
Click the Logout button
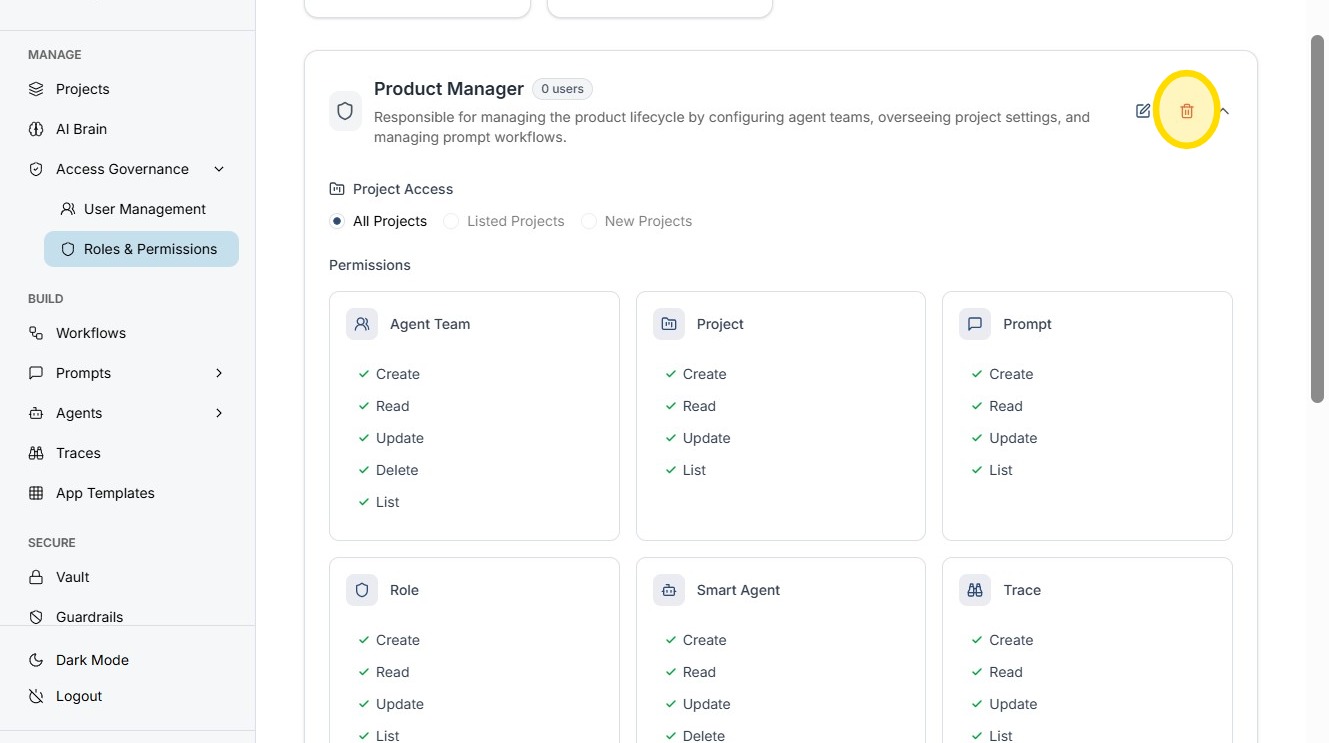79,696
